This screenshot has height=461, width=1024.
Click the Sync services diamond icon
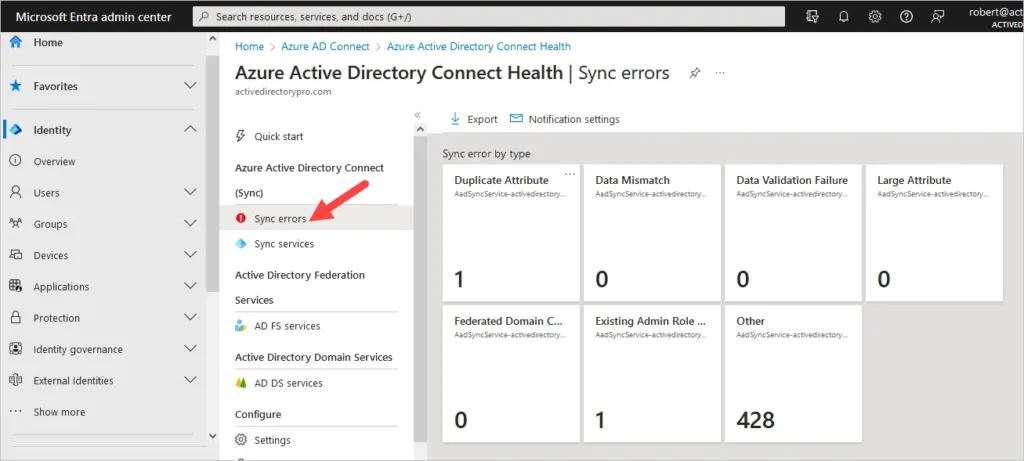[241, 244]
